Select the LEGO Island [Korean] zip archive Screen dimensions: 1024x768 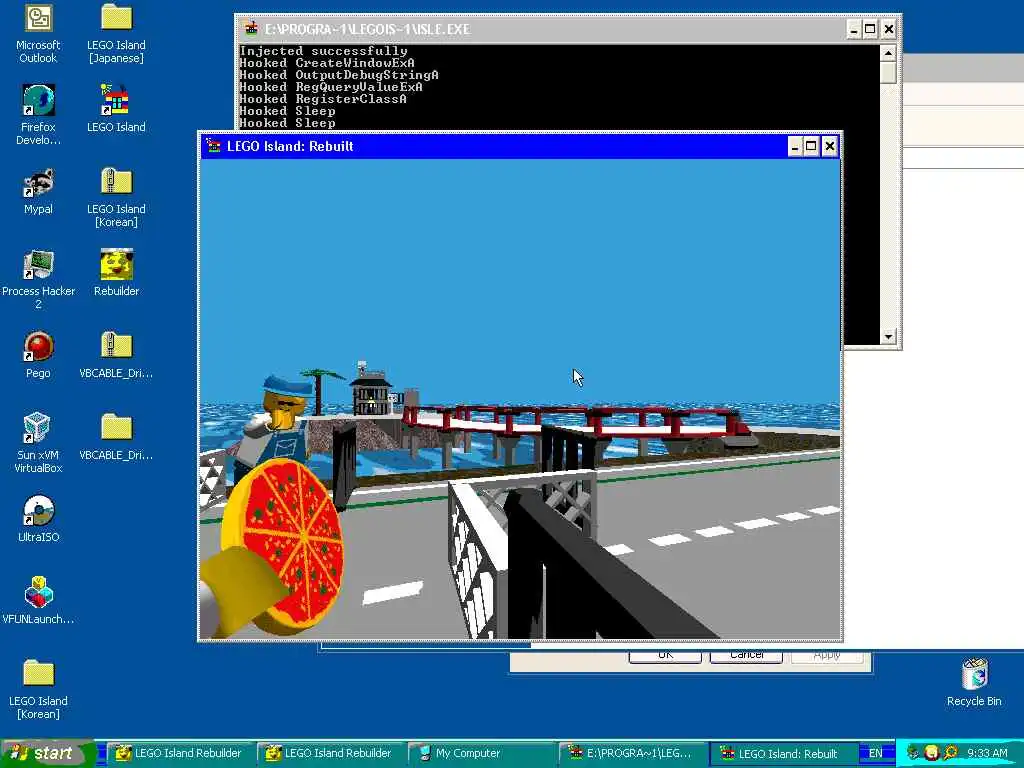point(116,197)
